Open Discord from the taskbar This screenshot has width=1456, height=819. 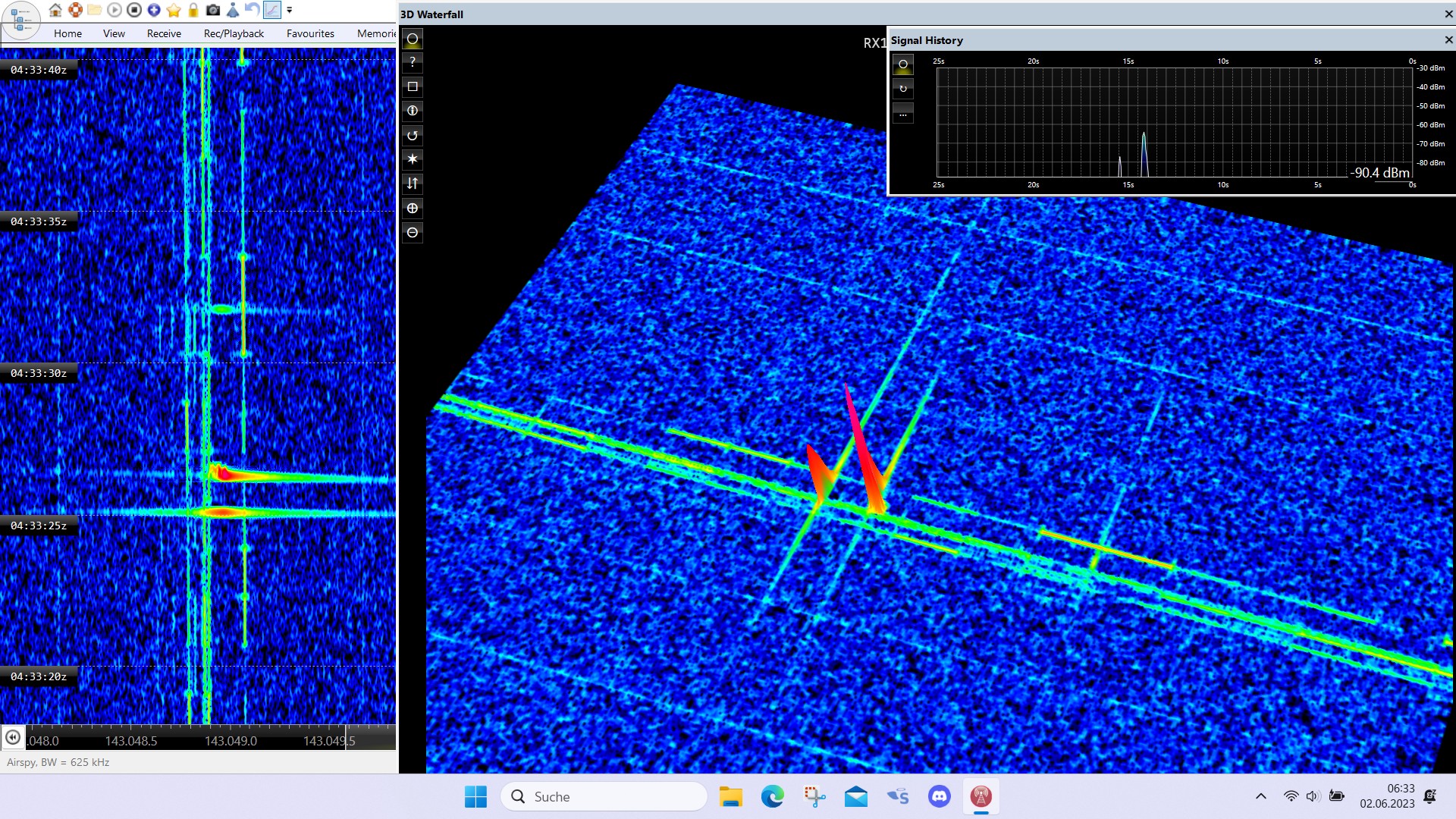point(940,797)
